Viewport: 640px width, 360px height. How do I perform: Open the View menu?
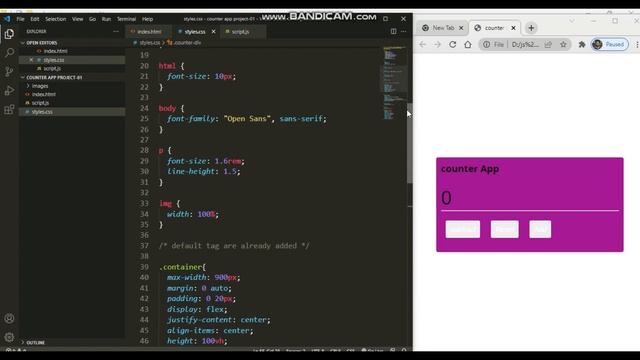coord(78,19)
